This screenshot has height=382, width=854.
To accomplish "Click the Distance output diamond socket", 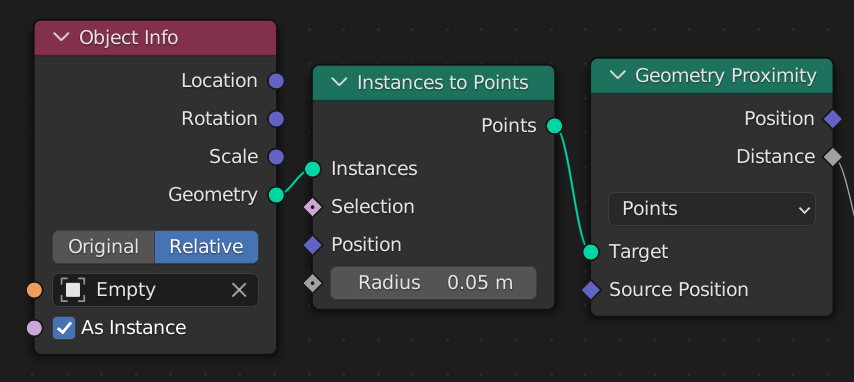I will [x=833, y=157].
